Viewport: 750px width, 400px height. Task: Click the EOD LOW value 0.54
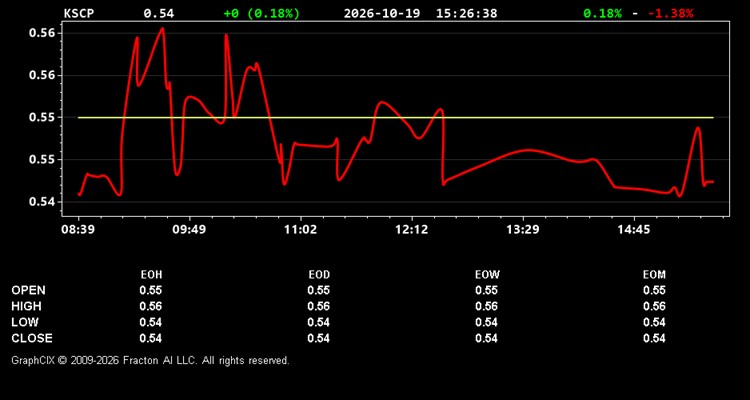pos(319,322)
